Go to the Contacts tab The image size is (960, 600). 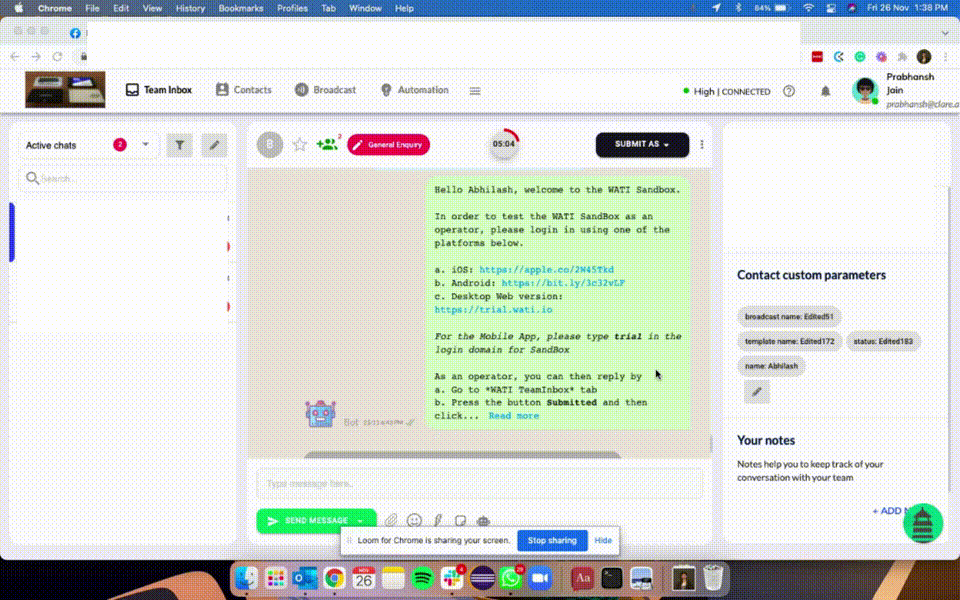[243, 90]
